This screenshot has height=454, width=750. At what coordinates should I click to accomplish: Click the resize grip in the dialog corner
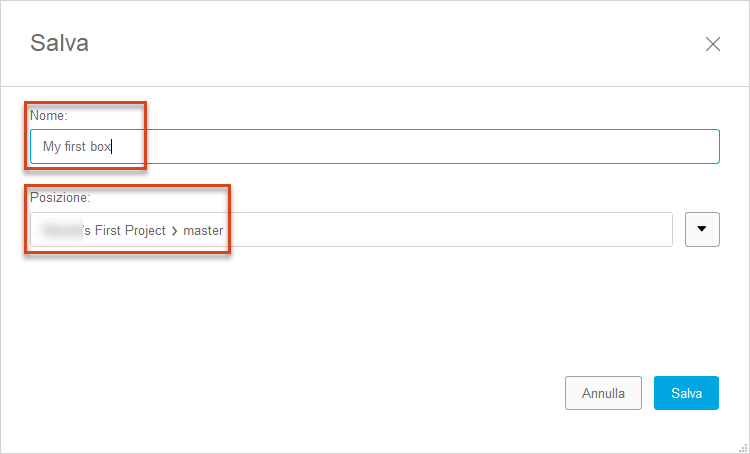coord(743,447)
